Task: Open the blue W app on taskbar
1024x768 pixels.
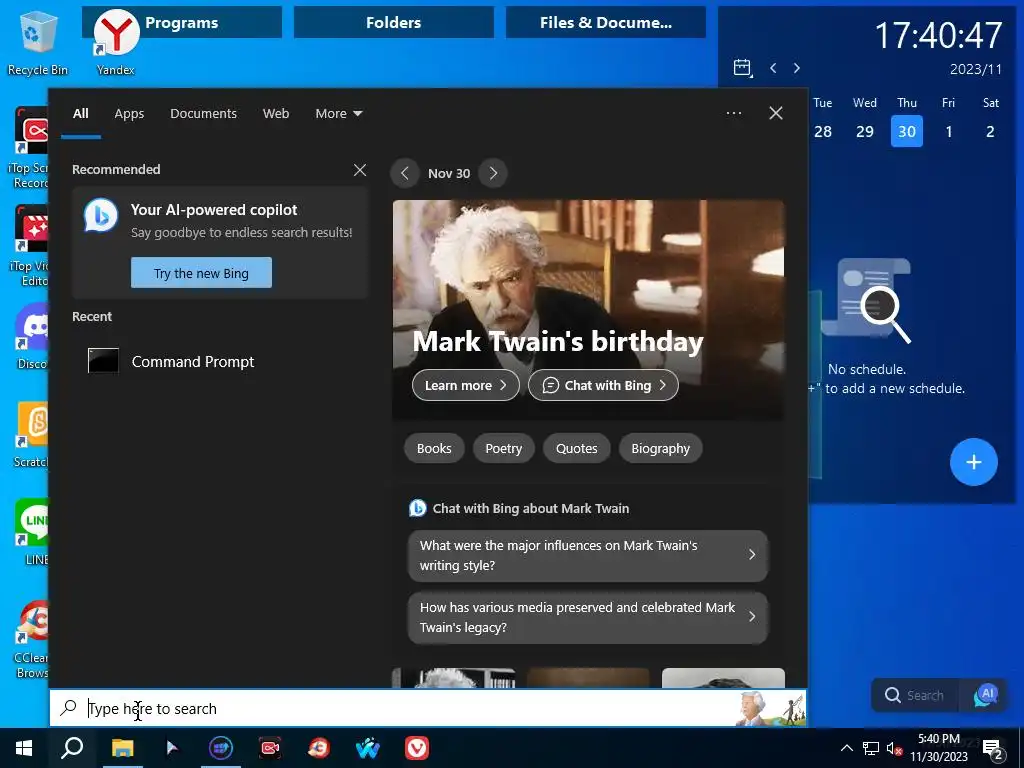Action: pos(368,748)
